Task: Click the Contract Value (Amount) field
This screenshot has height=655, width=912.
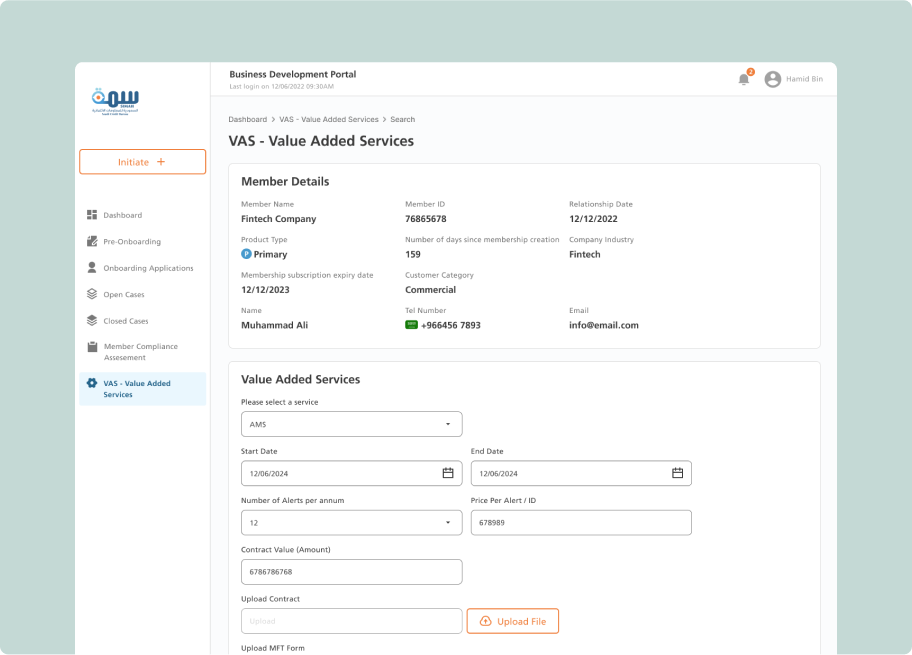Action: tap(351, 572)
